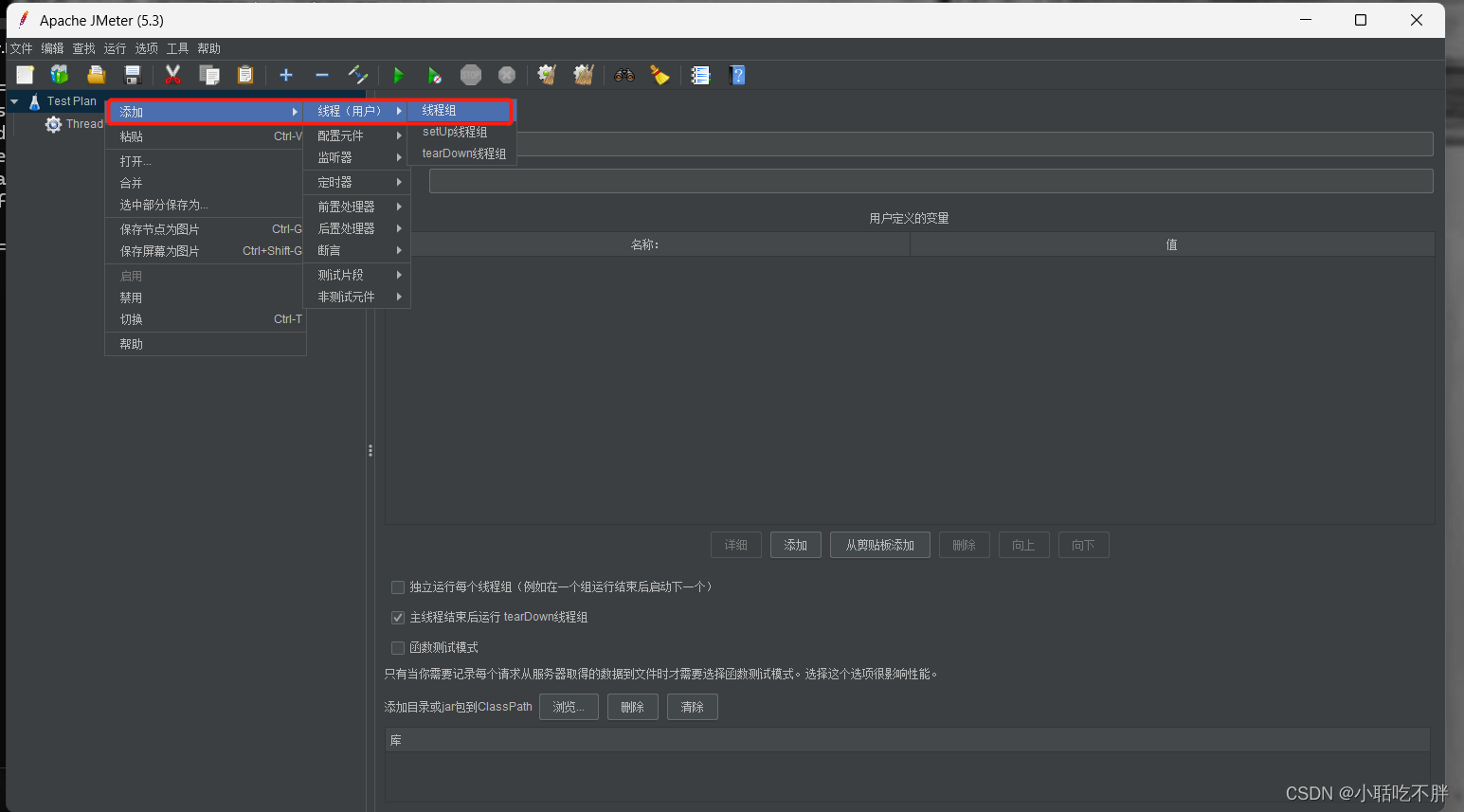Screen dimensions: 1464x812
Task: Open the Templates toolbar icon
Action: tap(60, 75)
